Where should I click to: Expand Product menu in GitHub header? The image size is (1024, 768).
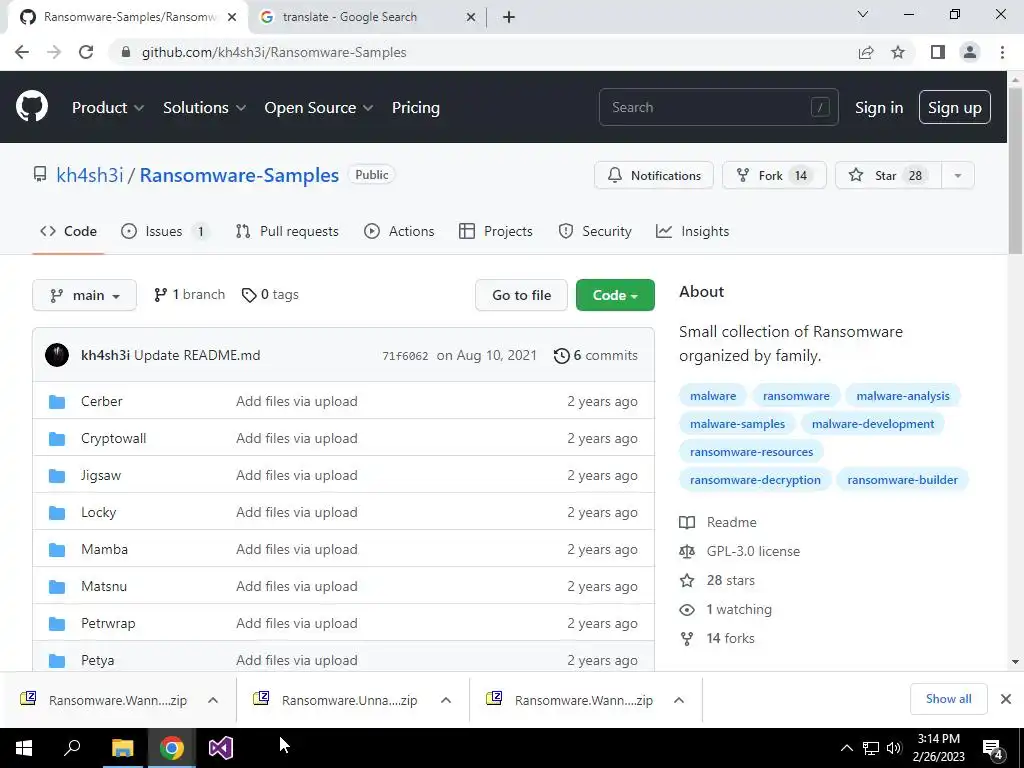[x=108, y=108]
